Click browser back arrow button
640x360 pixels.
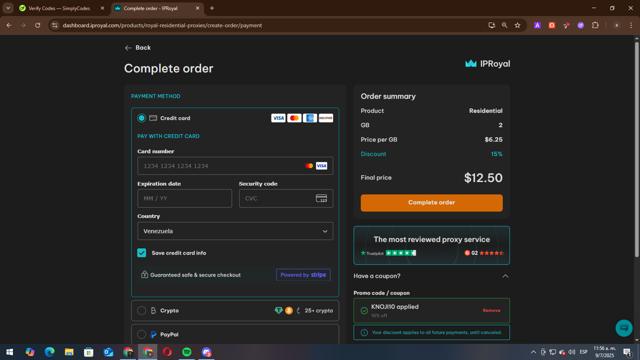(9, 25)
